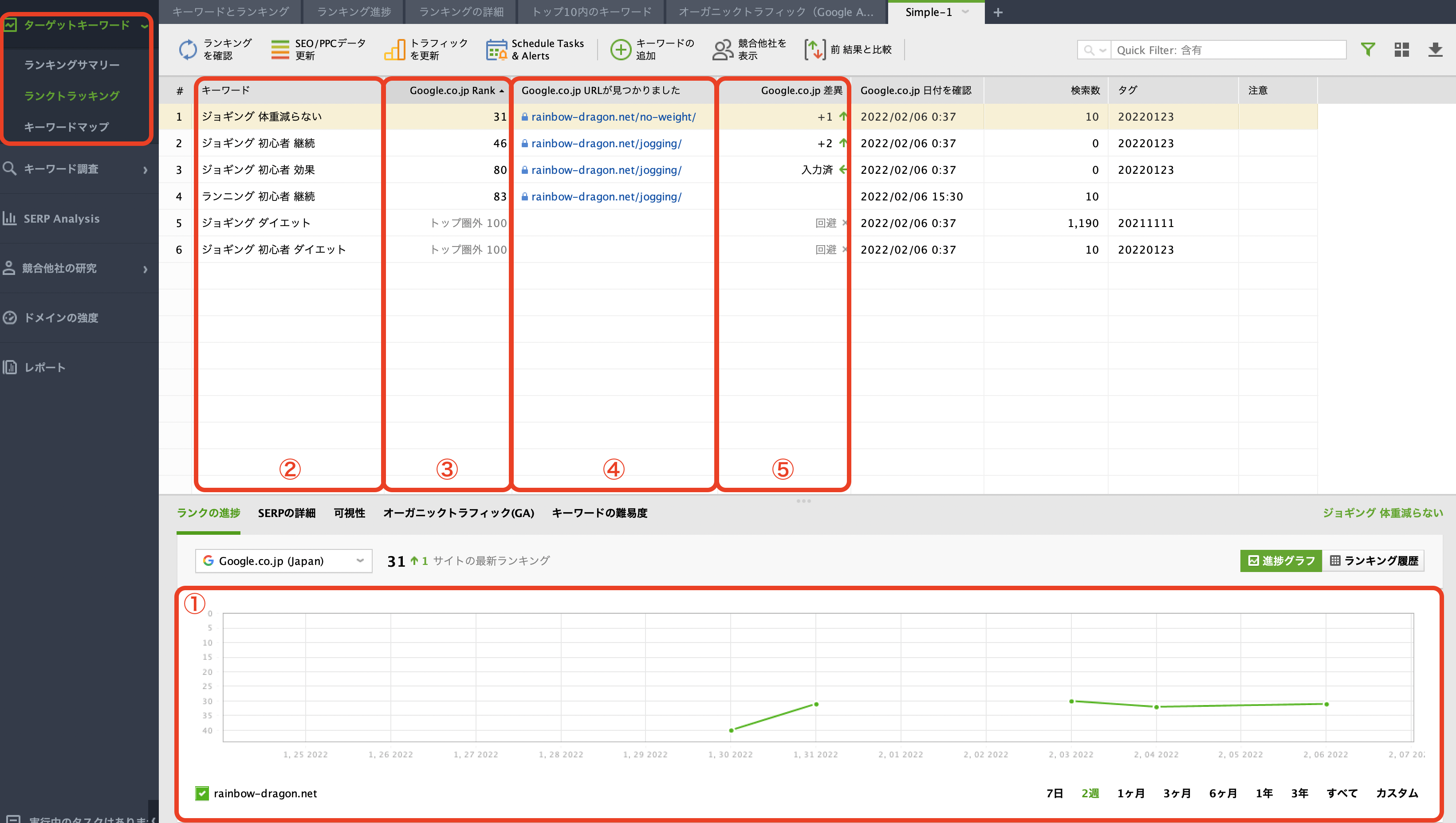The height and width of the screenshot is (823, 1456).
Task: Select the 6ヶ月 time range
Action: tap(1223, 793)
